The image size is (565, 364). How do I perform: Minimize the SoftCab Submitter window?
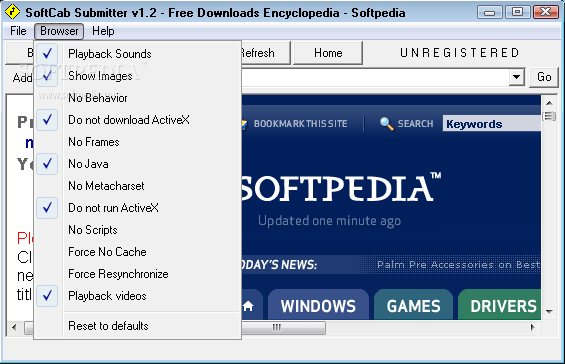489,12
